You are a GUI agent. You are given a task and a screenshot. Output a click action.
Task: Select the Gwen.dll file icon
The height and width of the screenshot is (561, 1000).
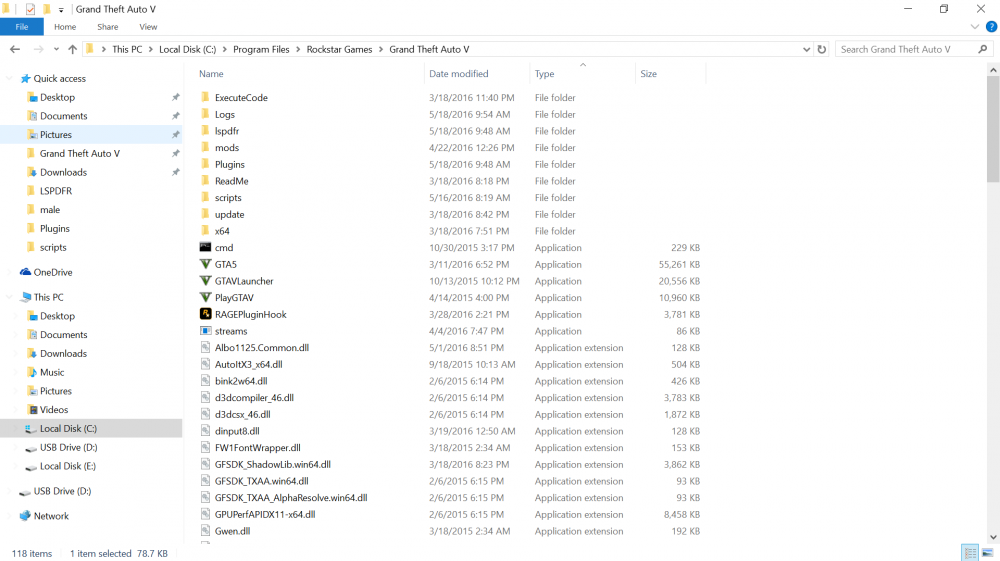[205, 530]
